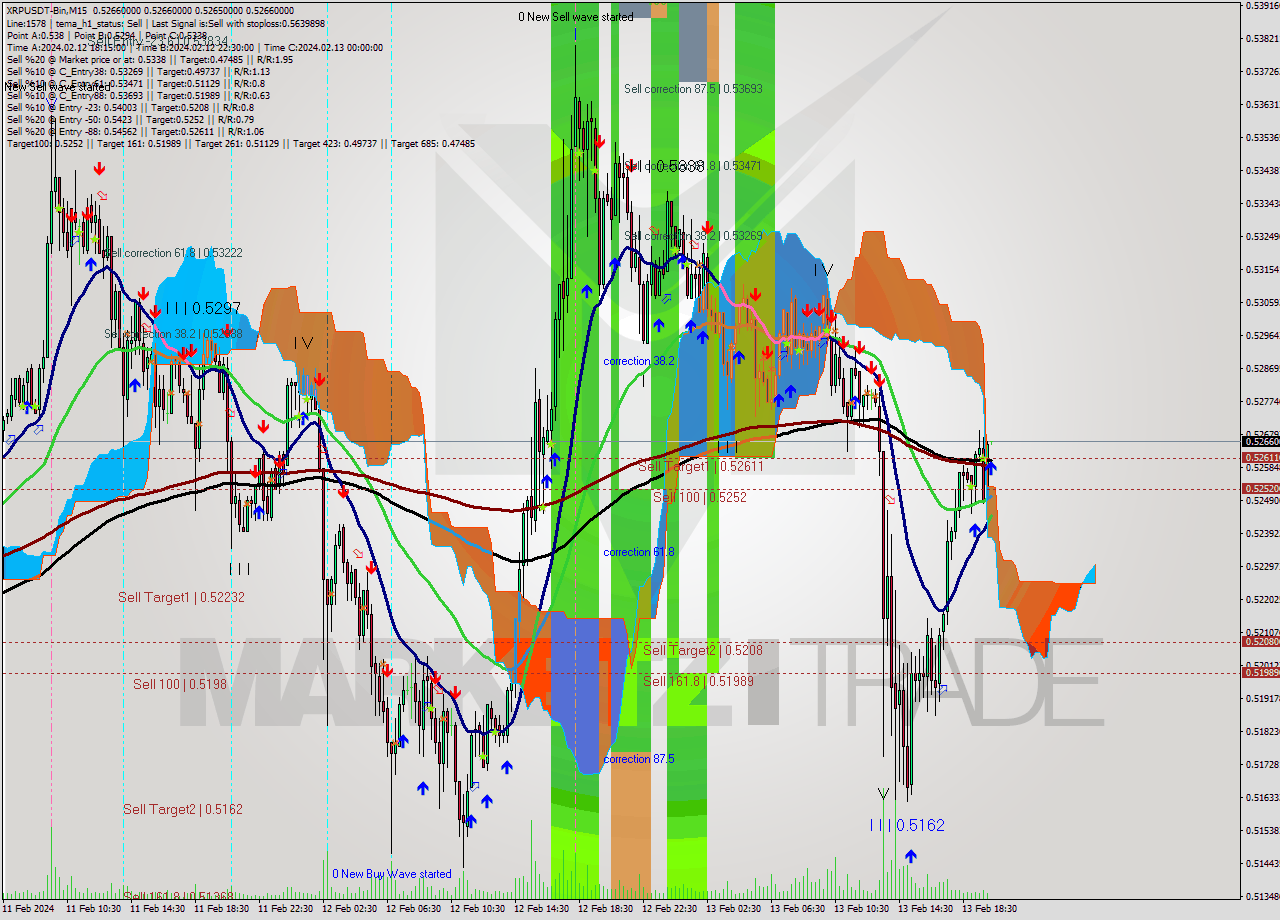The image size is (1280, 920).
Task: Click 'Sell correction 87.5 | 0.53693' label
Action: (x=693, y=89)
